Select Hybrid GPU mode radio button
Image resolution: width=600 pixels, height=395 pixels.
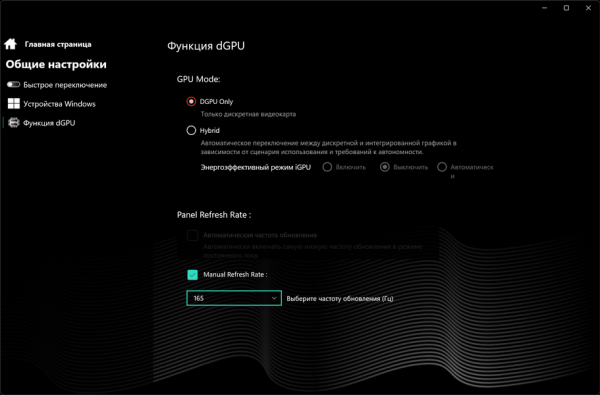click(x=191, y=131)
